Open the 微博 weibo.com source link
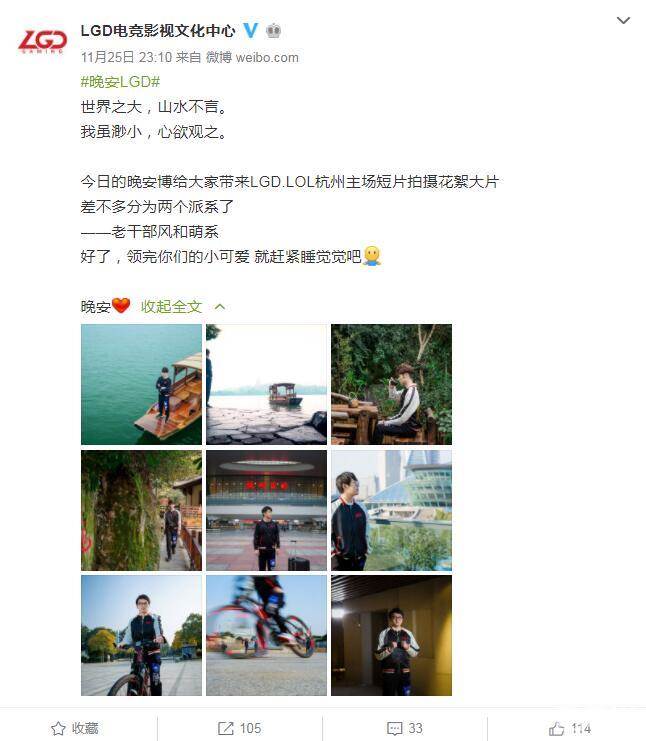The height and width of the screenshot is (741, 646). 252,57
